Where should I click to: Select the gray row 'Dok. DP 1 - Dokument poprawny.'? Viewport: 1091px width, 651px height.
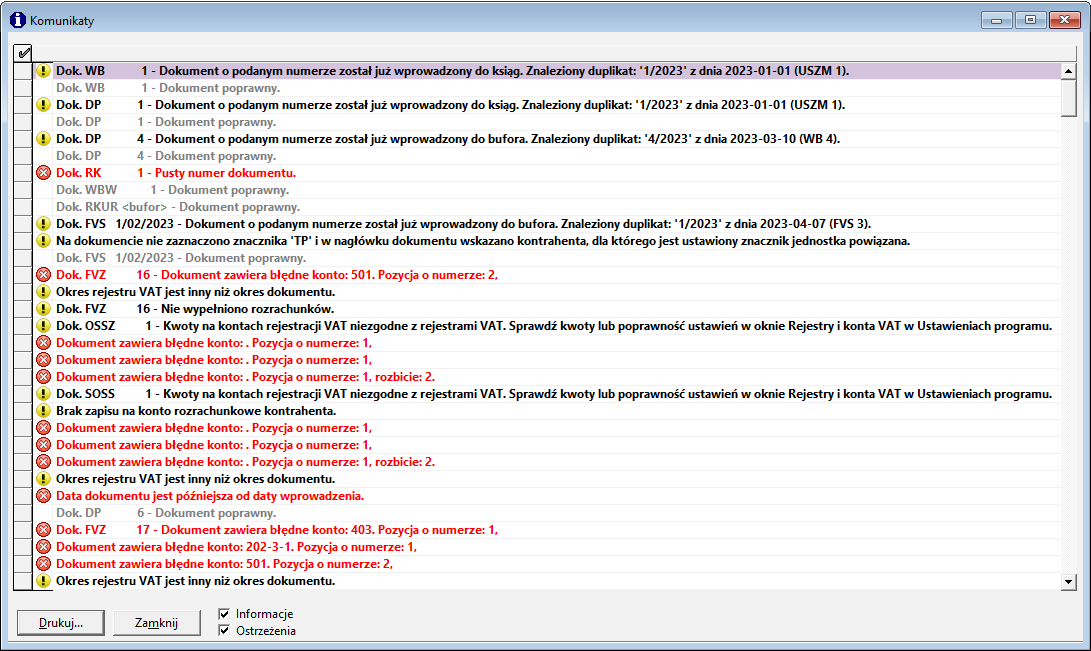[547, 122]
